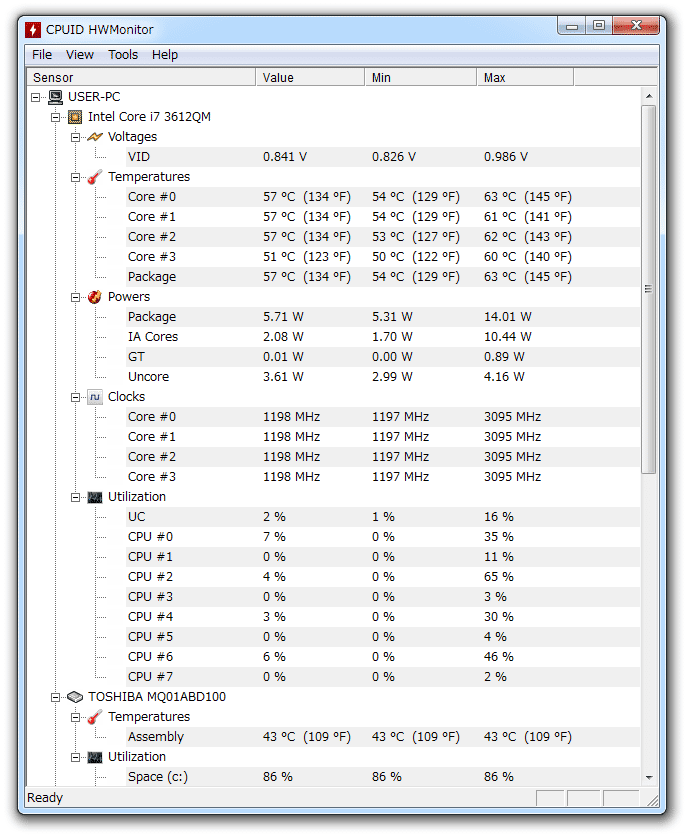
Task: Collapse the Clocks section
Action: click(x=75, y=397)
